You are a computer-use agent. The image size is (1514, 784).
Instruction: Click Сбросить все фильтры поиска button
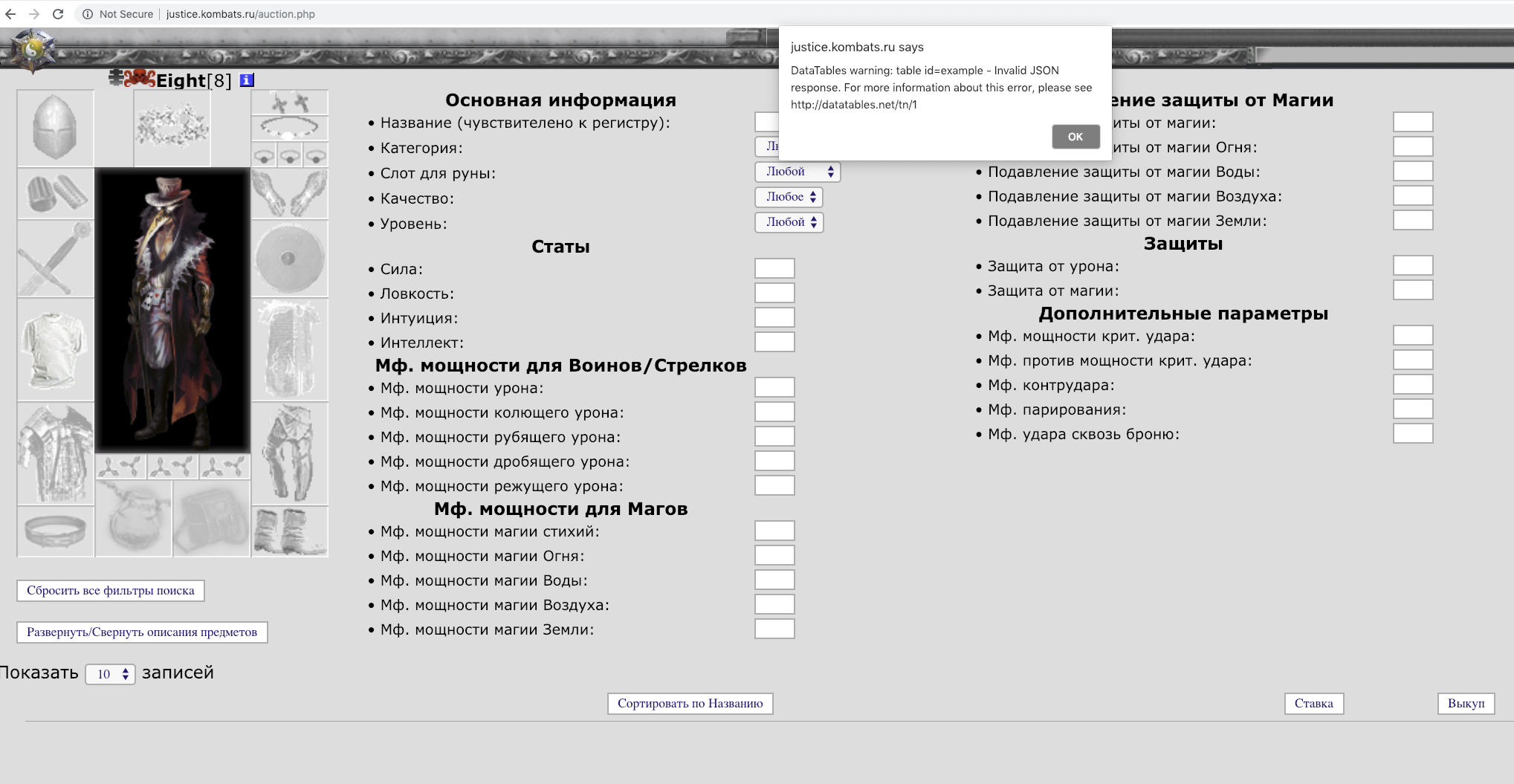(111, 591)
